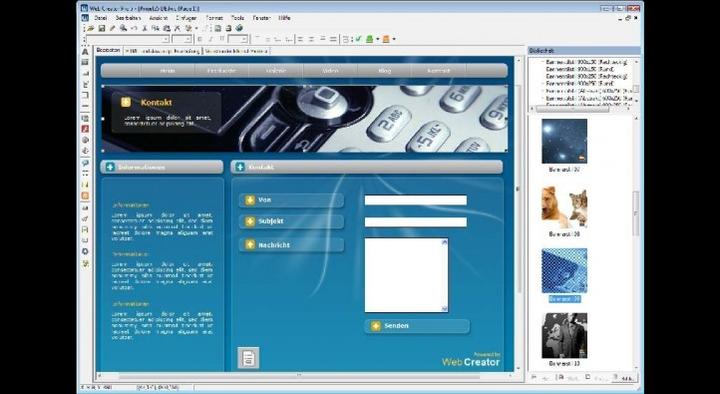Screen dimensions: 720x394
Task: Click the open folder icon in toolbar
Action: tap(91, 28)
